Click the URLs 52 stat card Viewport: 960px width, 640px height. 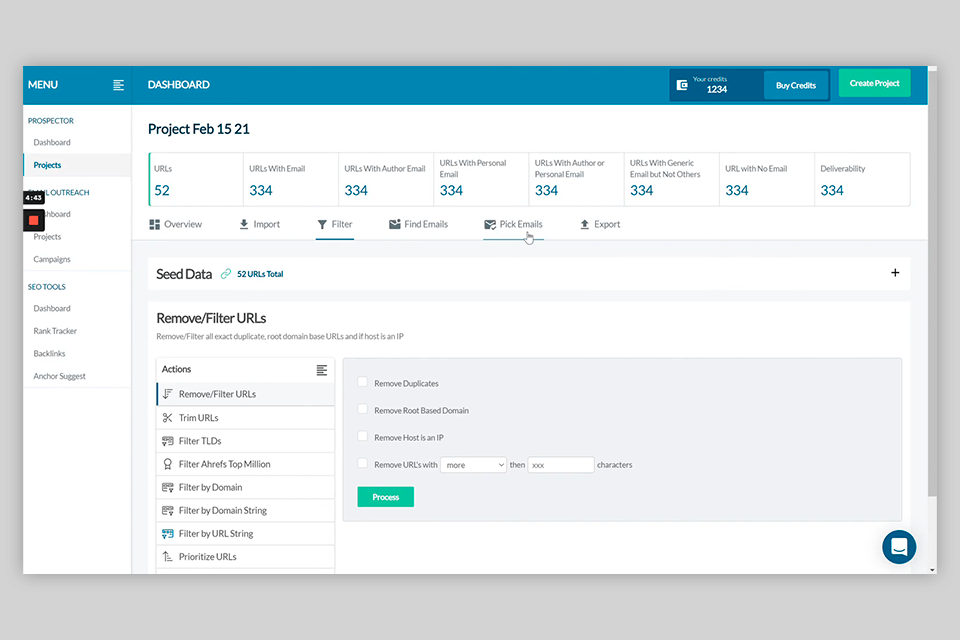pos(196,179)
